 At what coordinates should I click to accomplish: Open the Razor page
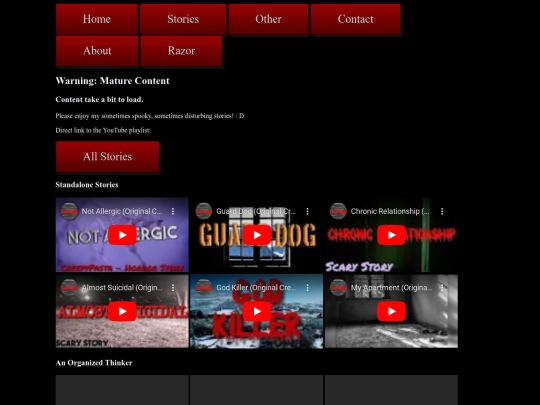181,51
